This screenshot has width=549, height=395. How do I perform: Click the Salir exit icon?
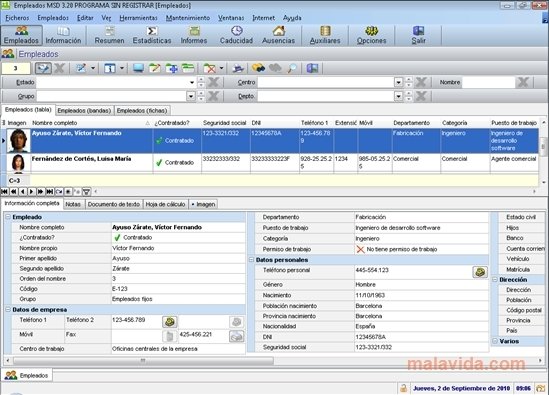[x=418, y=35]
